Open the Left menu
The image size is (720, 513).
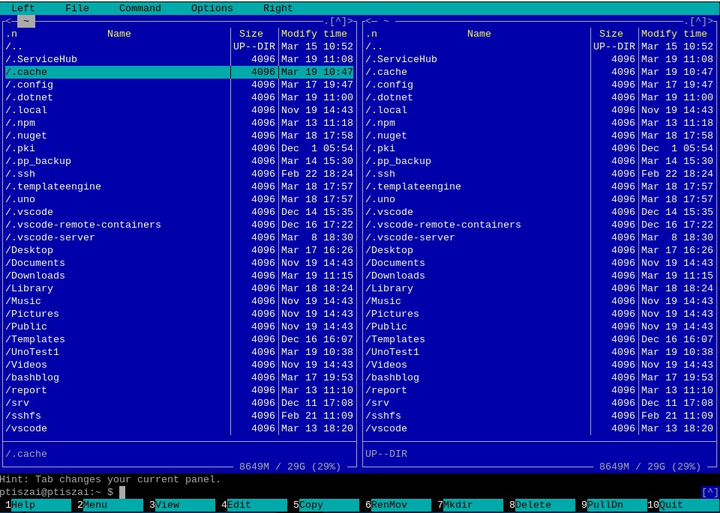click(23, 8)
